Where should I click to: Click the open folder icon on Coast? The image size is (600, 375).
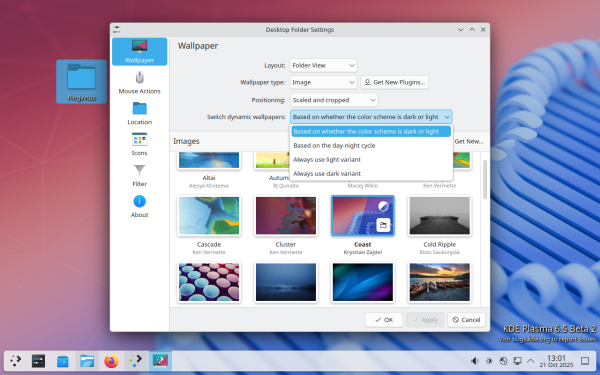point(383,225)
